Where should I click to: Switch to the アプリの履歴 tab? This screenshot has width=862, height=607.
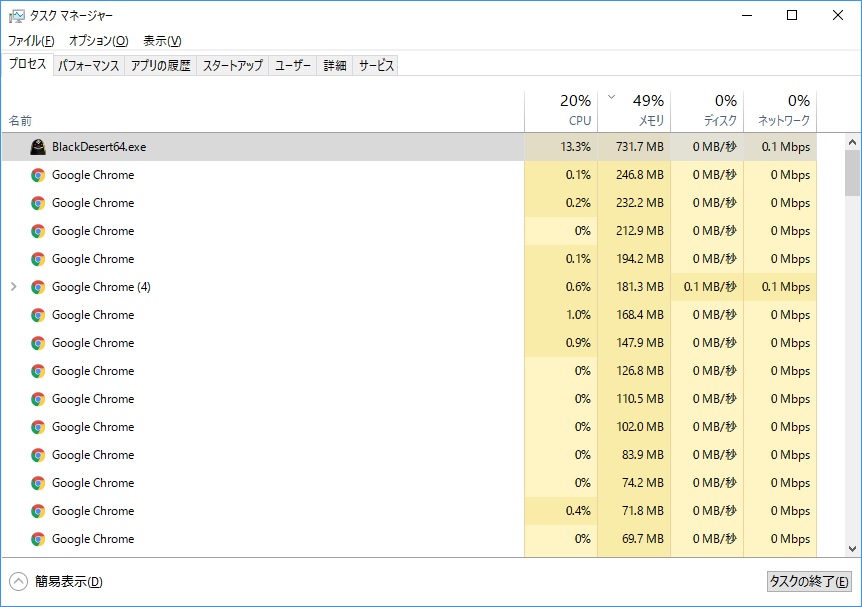pyautogui.click(x=161, y=65)
